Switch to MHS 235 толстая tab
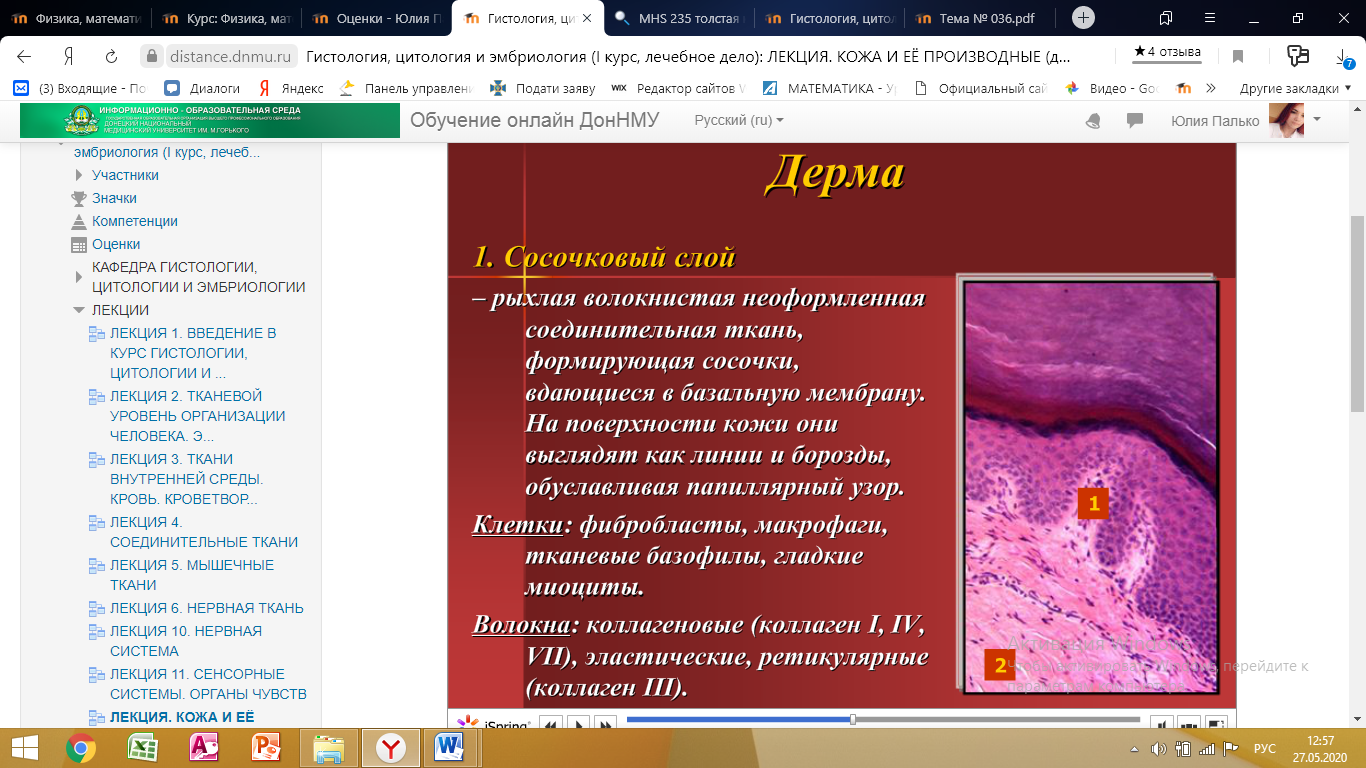 (678, 18)
